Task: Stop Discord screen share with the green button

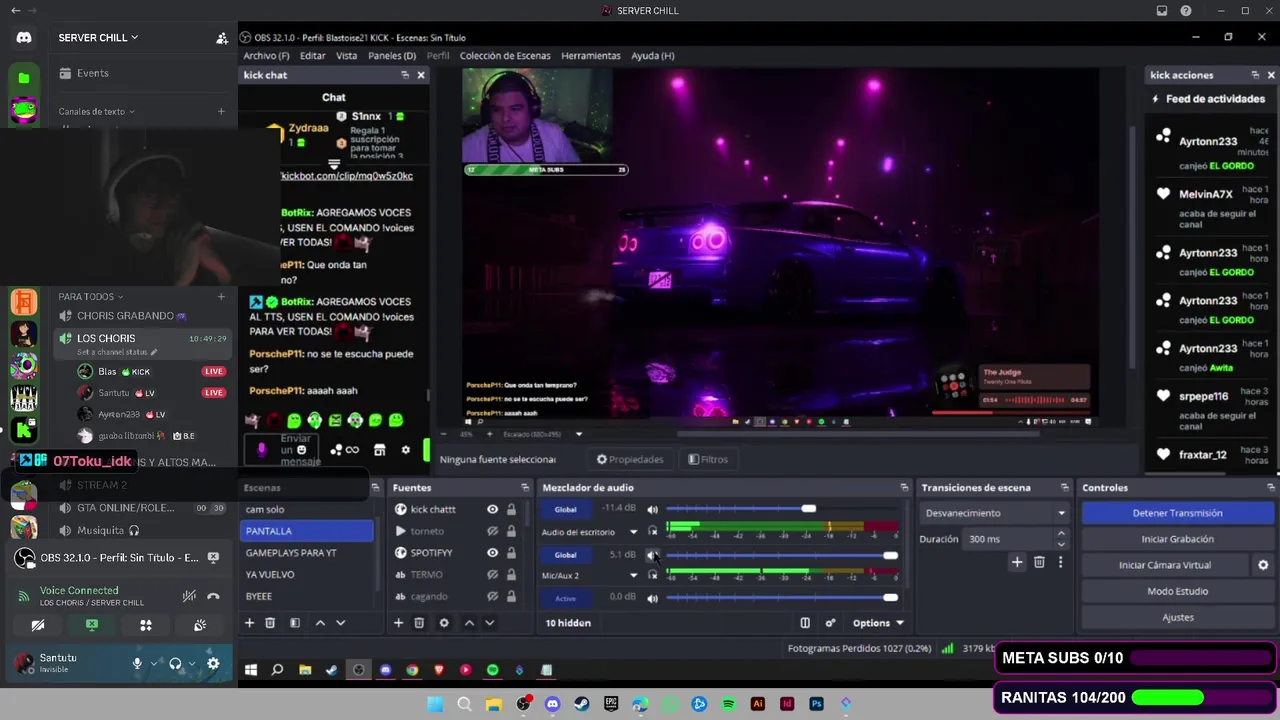Action: pyautogui.click(x=92, y=625)
